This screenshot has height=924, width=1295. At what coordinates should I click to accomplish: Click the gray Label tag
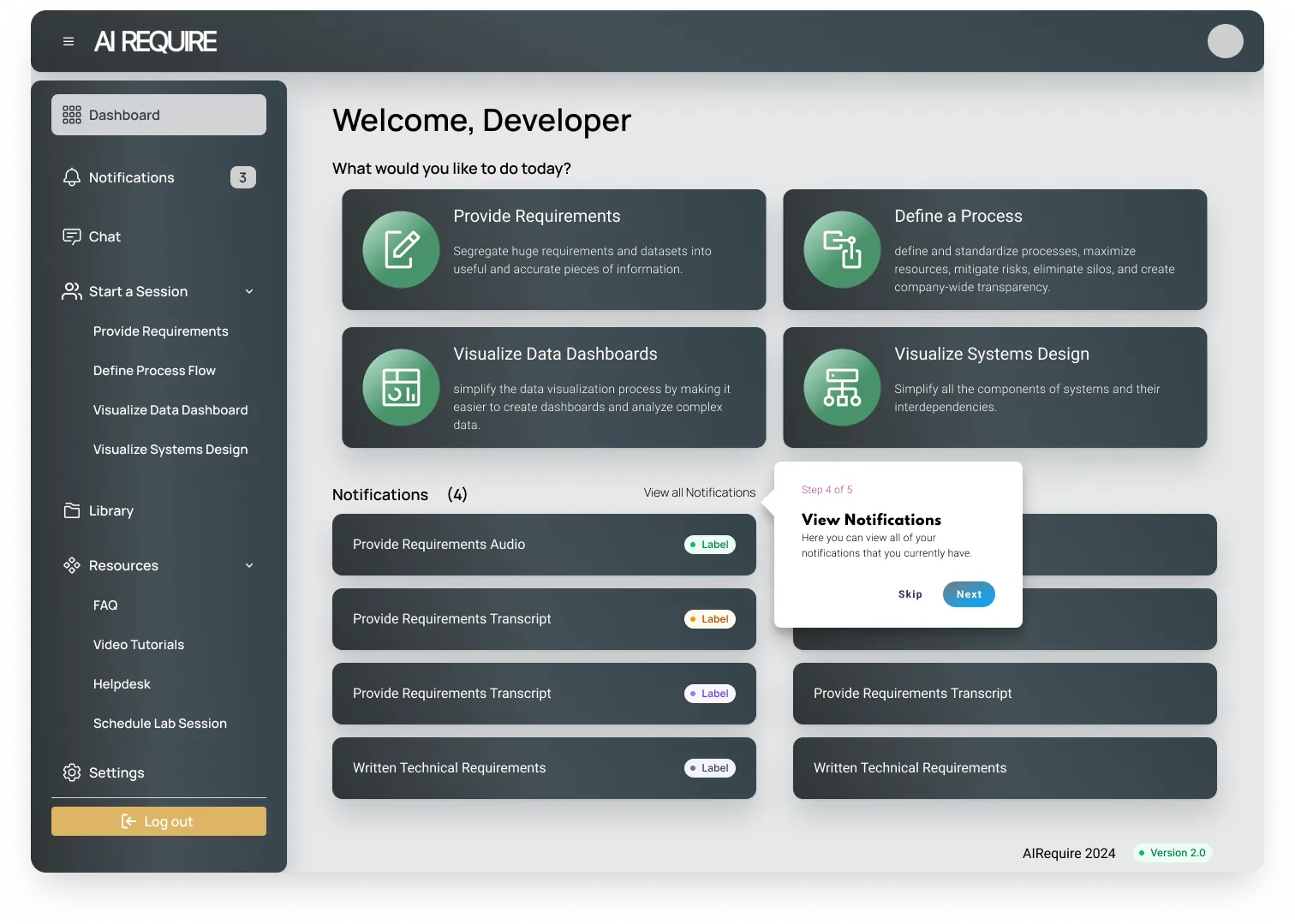point(710,768)
